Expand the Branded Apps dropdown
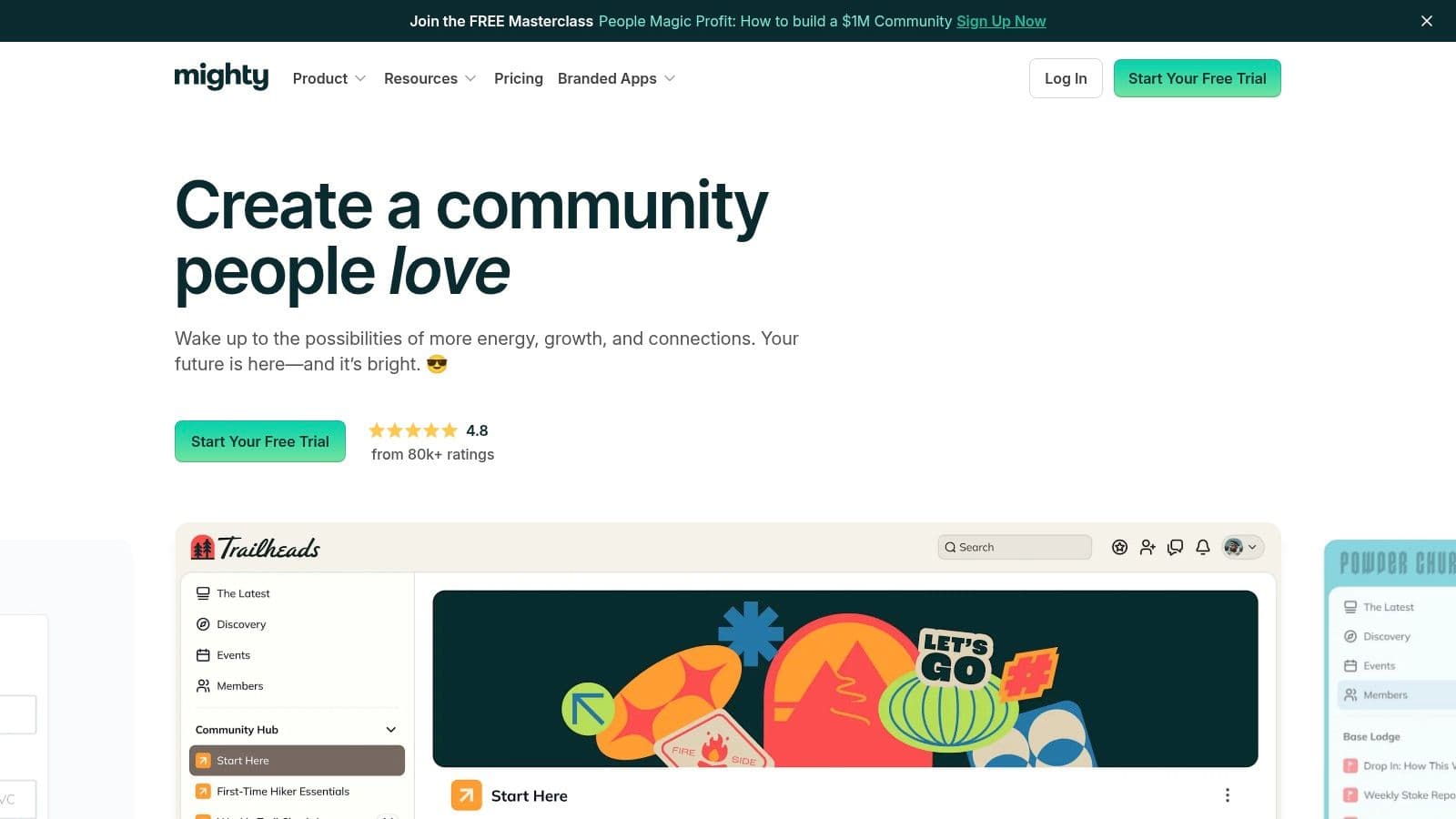The height and width of the screenshot is (819, 1456). coord(616,78)
